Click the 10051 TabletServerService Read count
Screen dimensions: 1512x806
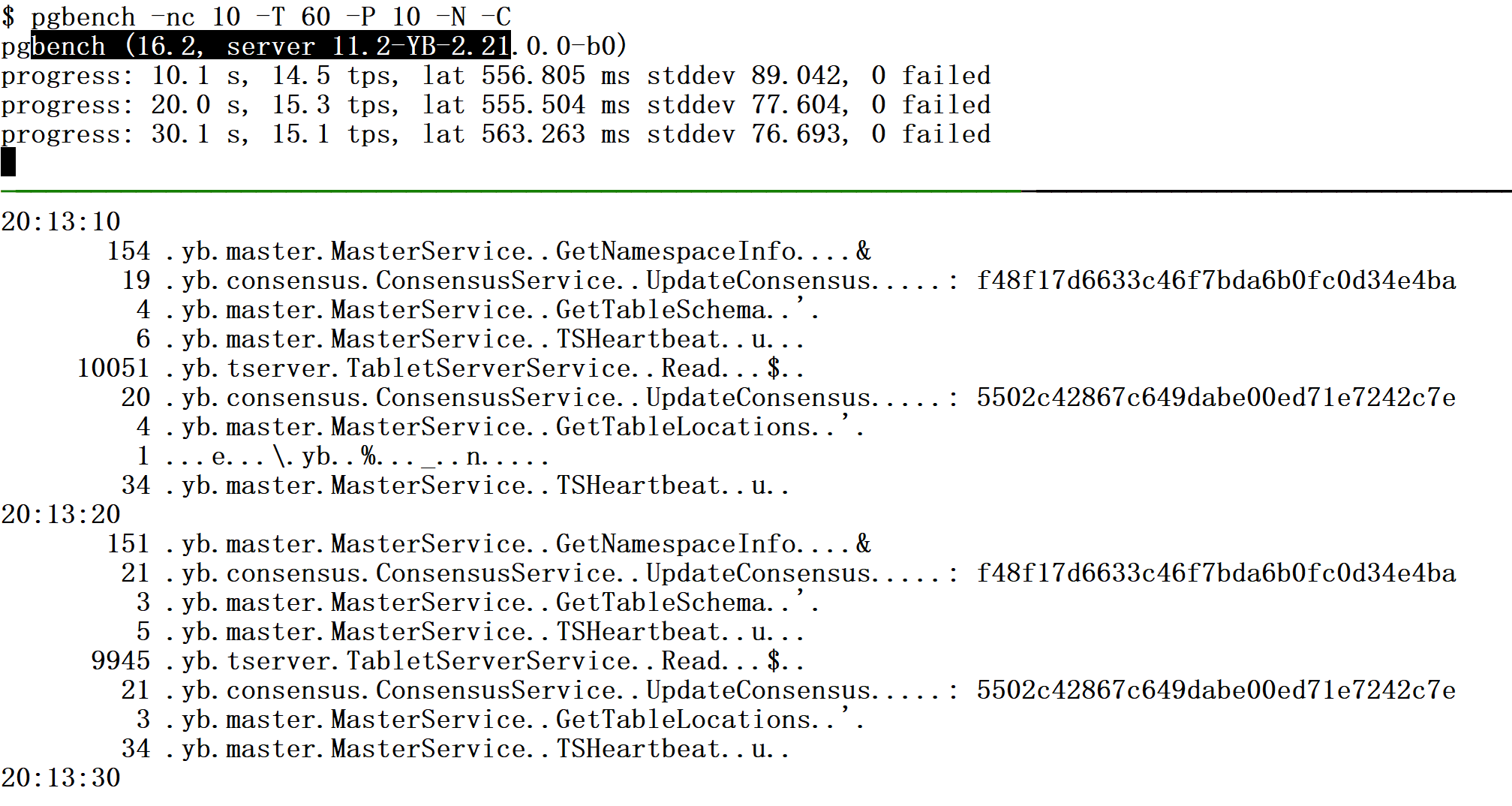[113, 368]
